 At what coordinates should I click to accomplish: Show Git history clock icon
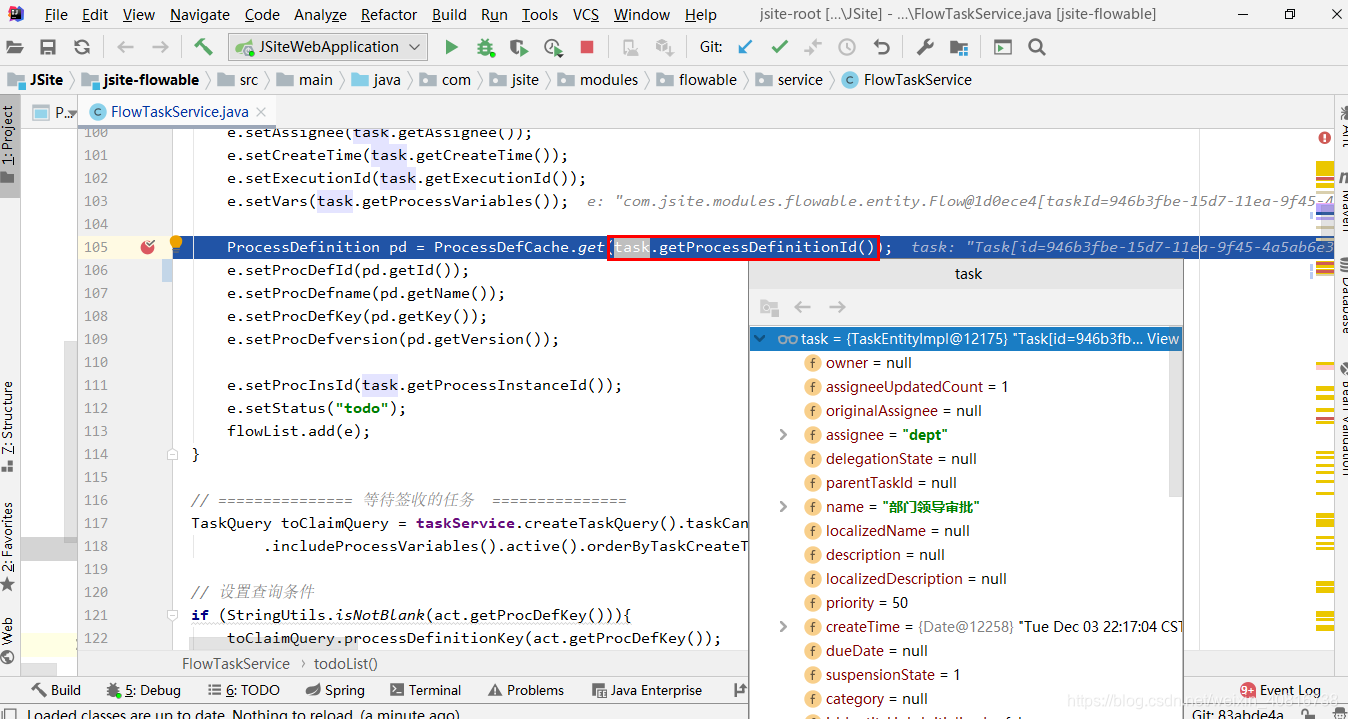(x=847, y=47)
